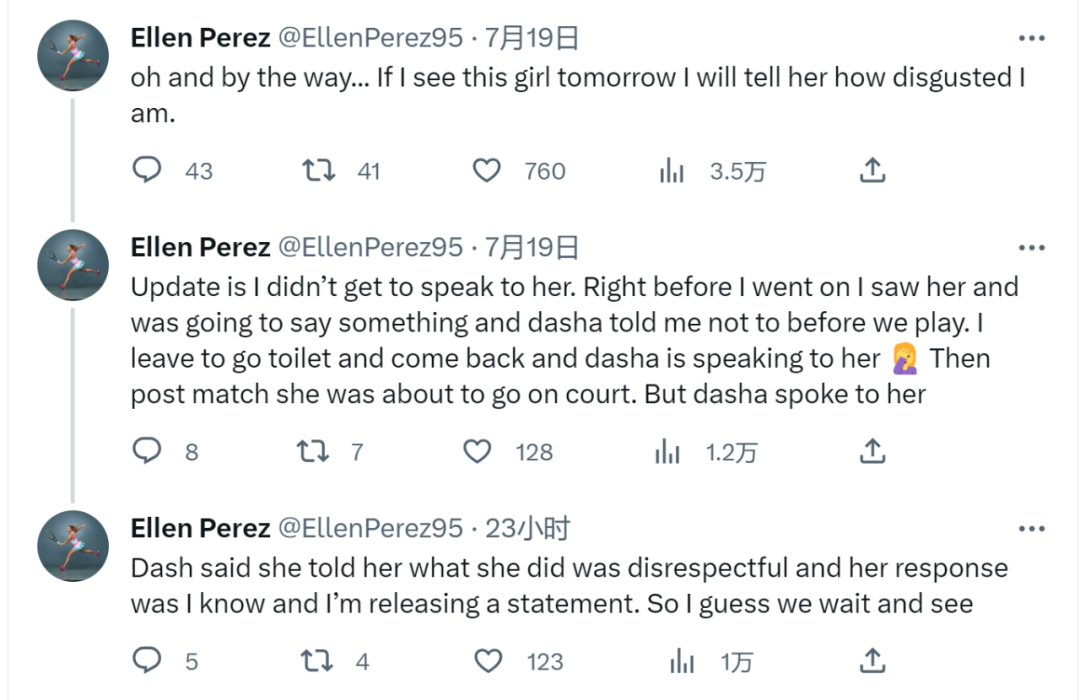This screenshot has width=1080, height=700.
Task: Reply to the "Update is" tweet
Action: [147, 452]
